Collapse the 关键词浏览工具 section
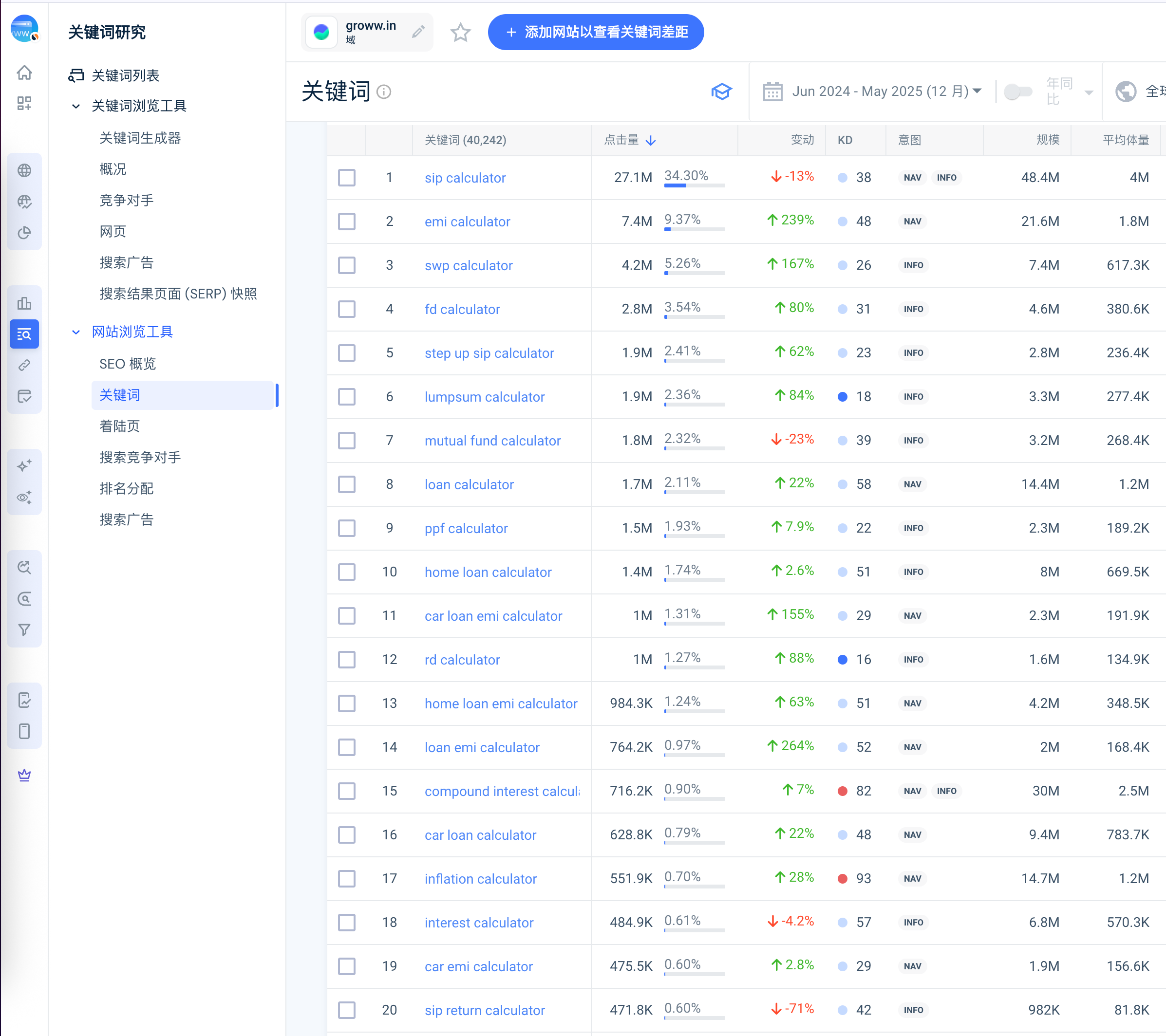 pyautogui.click(x=75, y=106)
